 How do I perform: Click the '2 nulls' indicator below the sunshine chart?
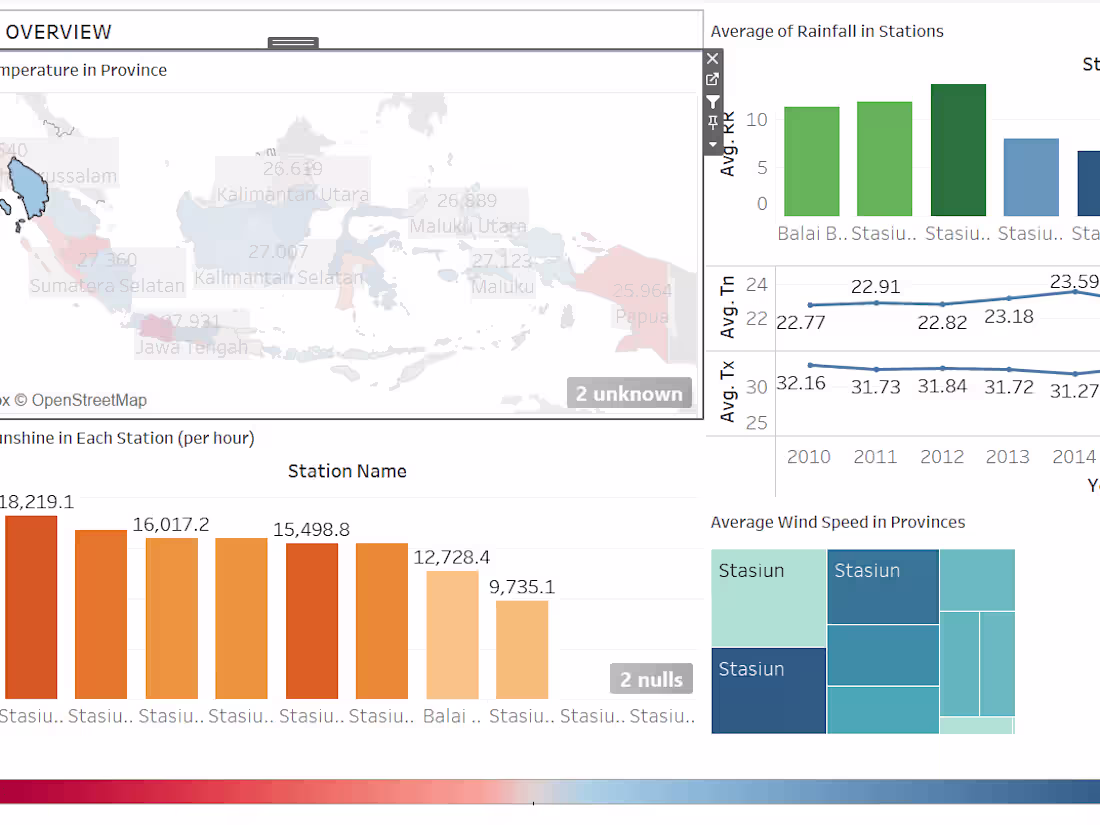651,678
